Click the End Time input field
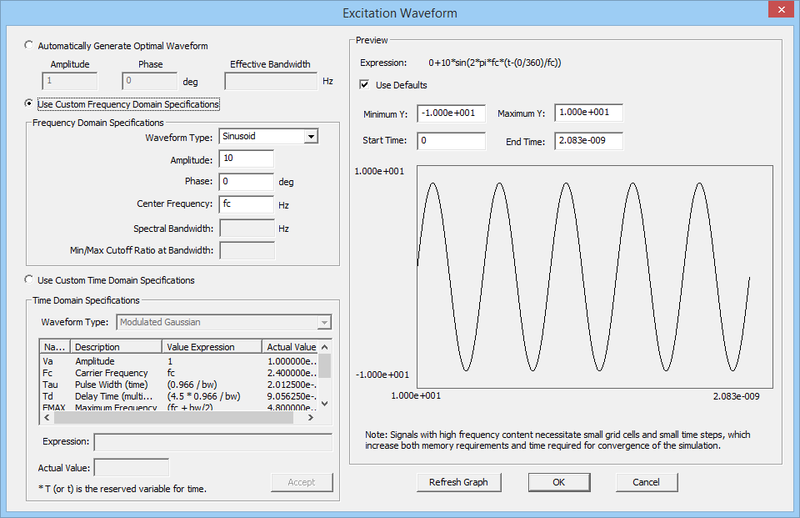The image size is (800, 518). (588, 141)
